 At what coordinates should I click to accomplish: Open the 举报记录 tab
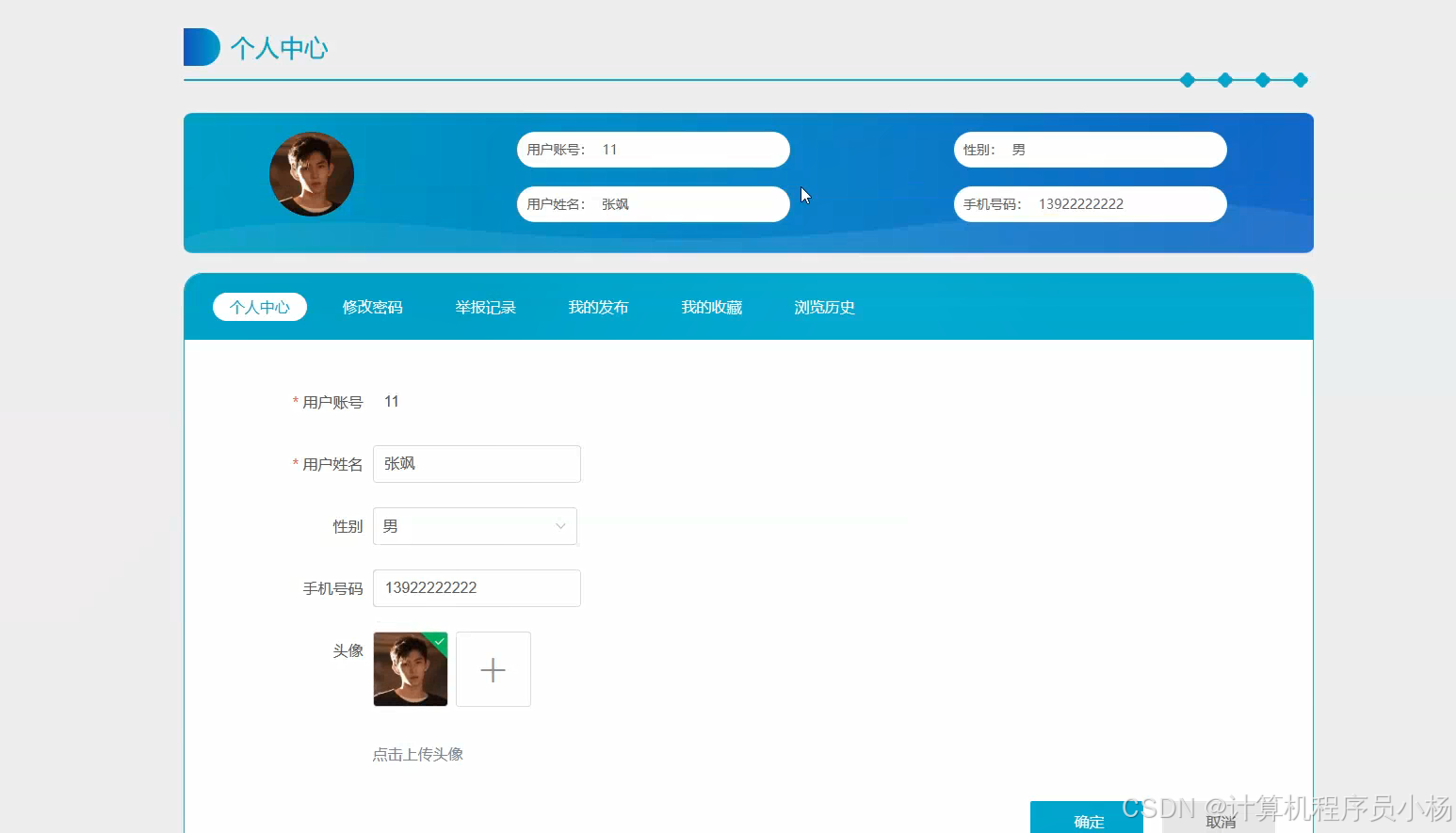486,307
